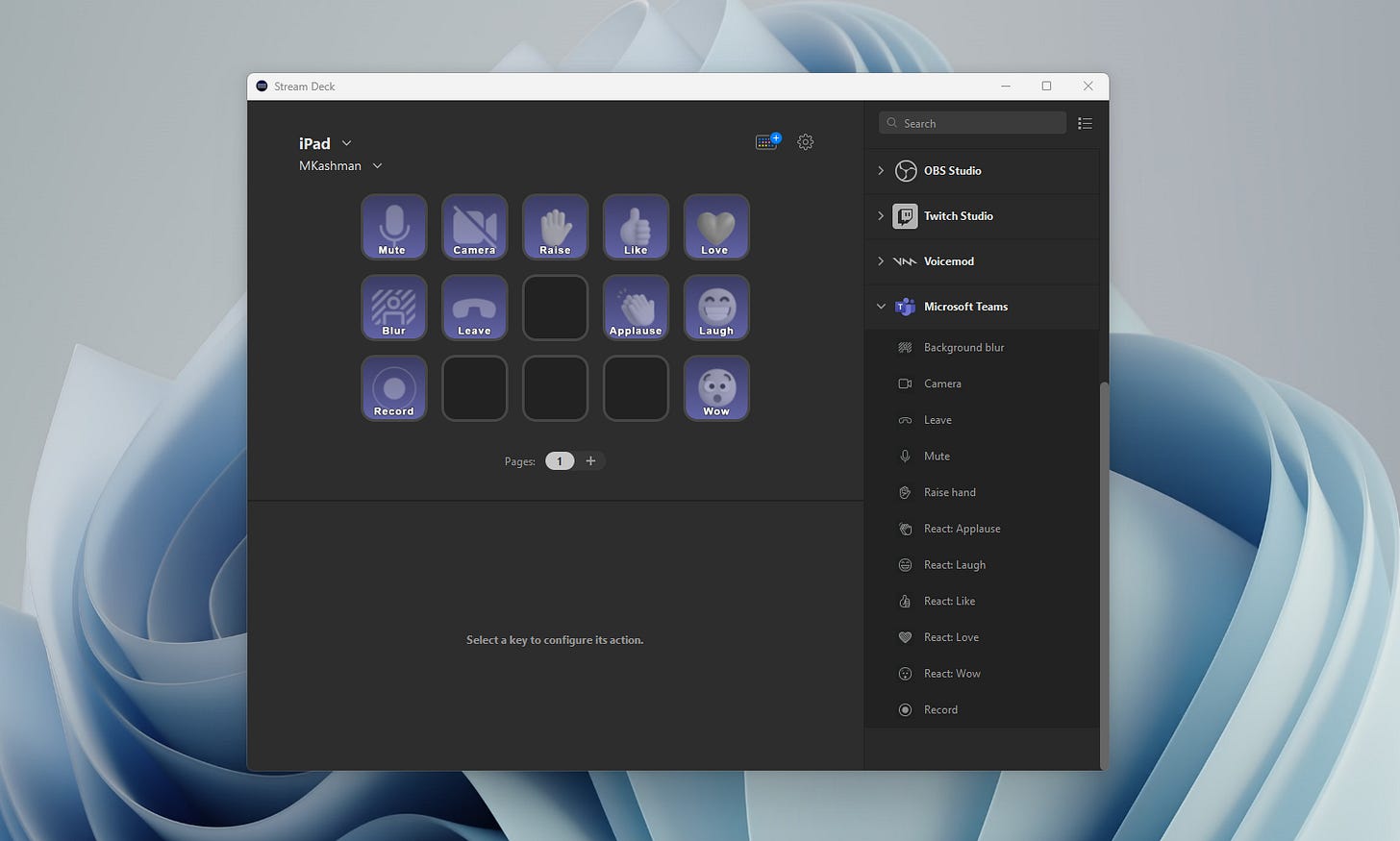This screenshot has width=1400, height=841.
Task: Click the Mute microphone icon in list
Action: coord(905,457)
